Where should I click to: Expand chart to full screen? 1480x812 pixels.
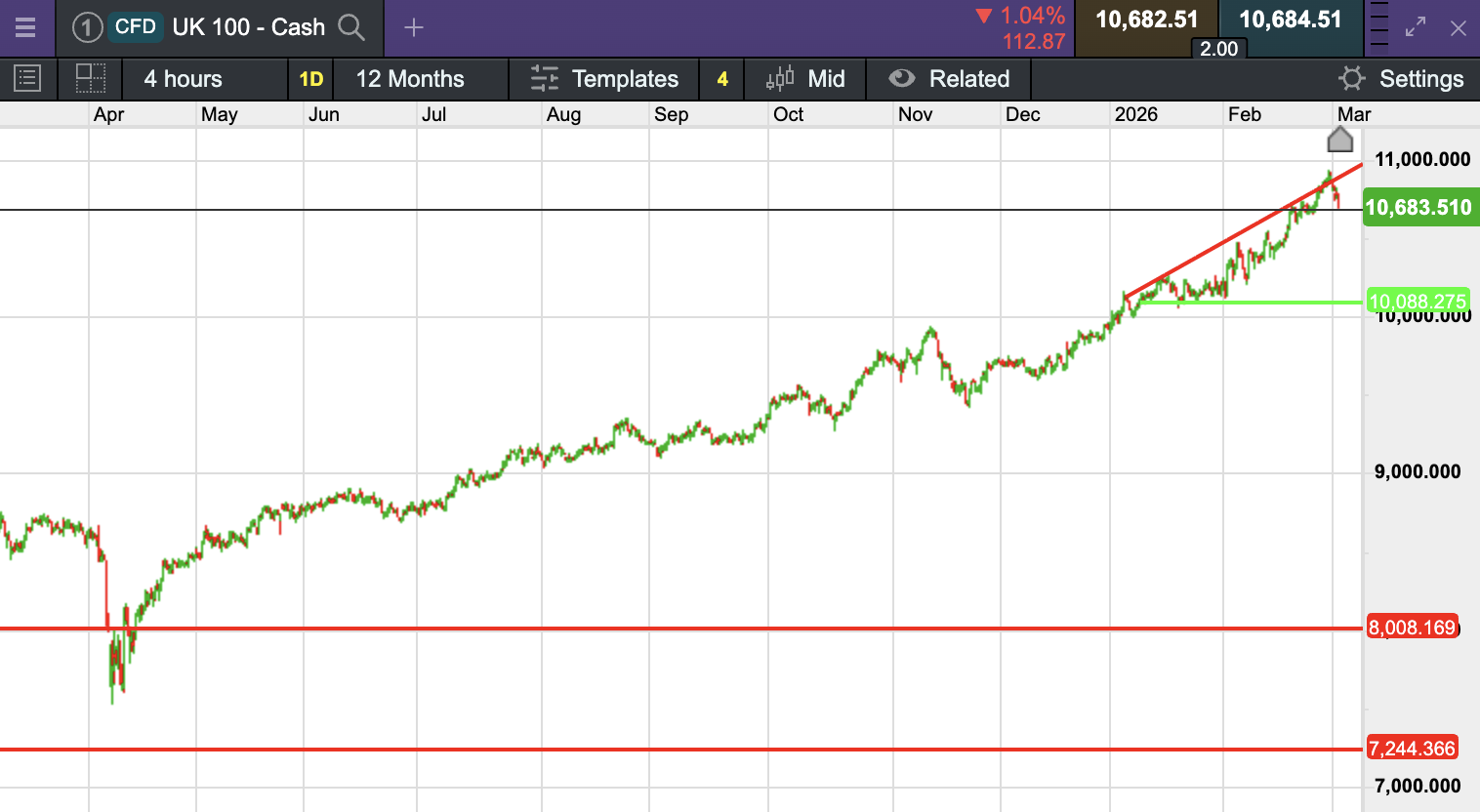point(1416,27)
